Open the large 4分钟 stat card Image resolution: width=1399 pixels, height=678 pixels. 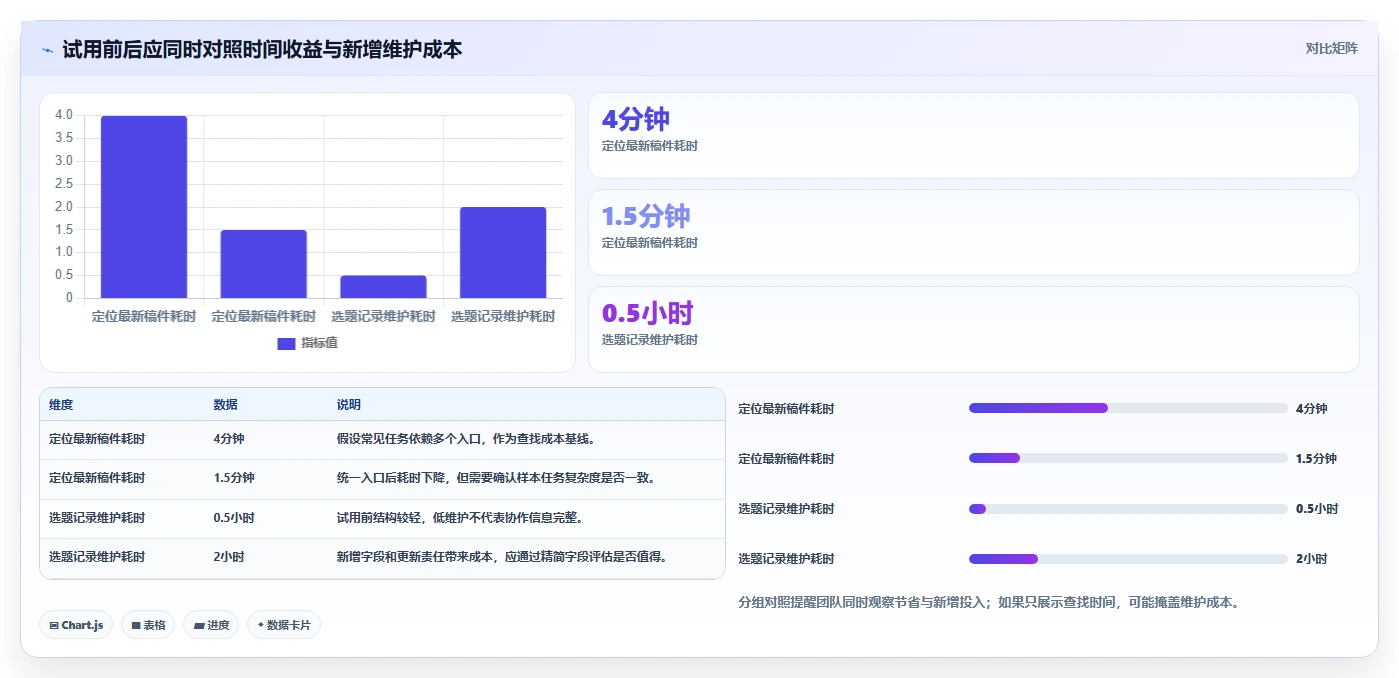click(974, 136)
